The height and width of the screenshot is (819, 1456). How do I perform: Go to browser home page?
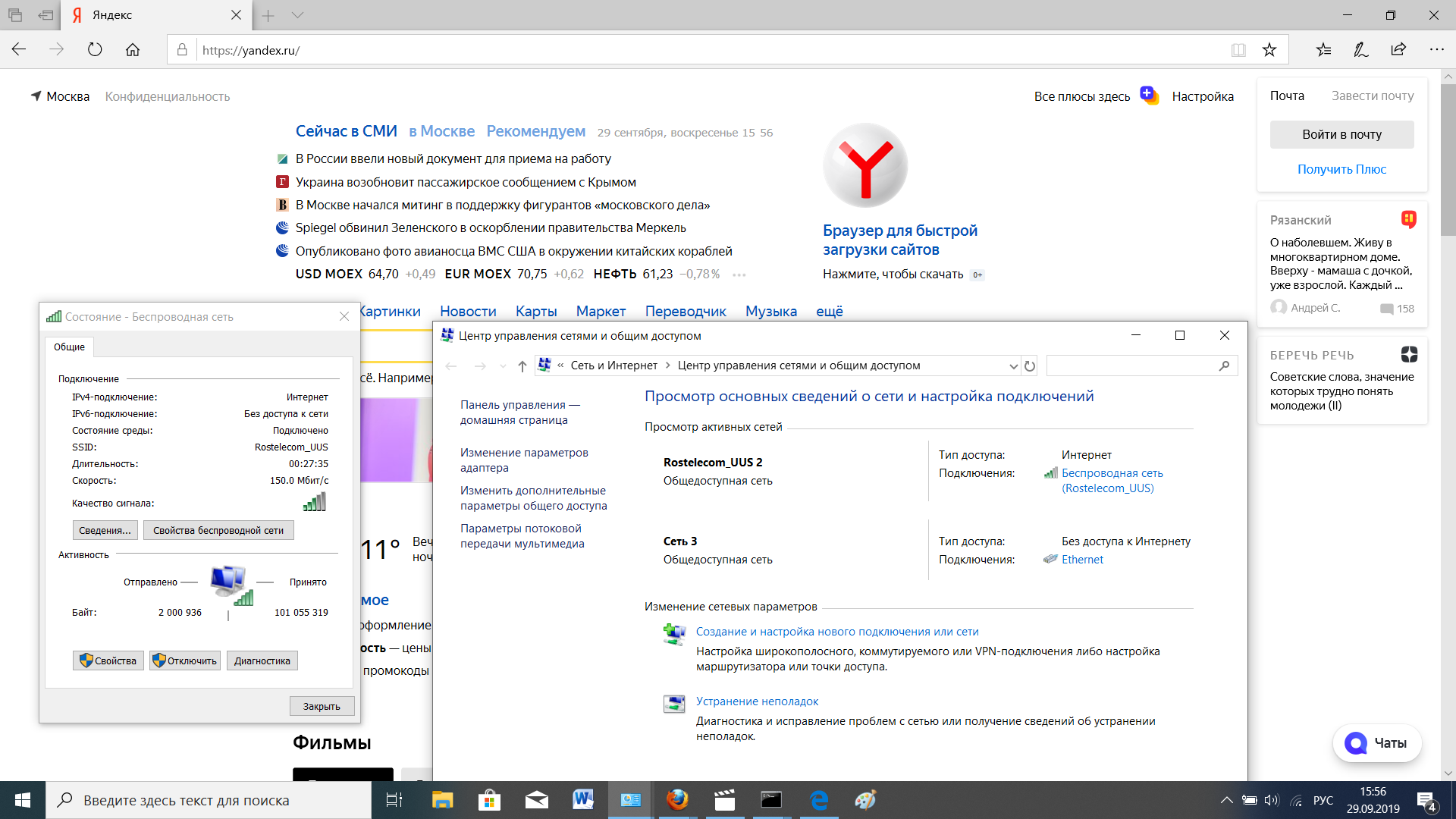133,50
